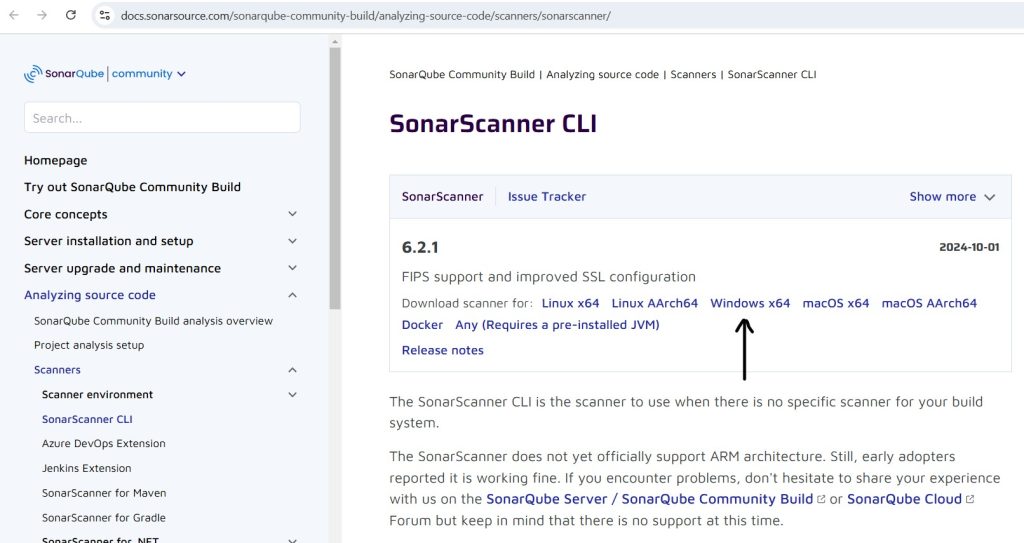Click the sidebar scrollbar thumb
This screenshot has width=1024, height=543.
pyautogui.click(x=335, y=178)
